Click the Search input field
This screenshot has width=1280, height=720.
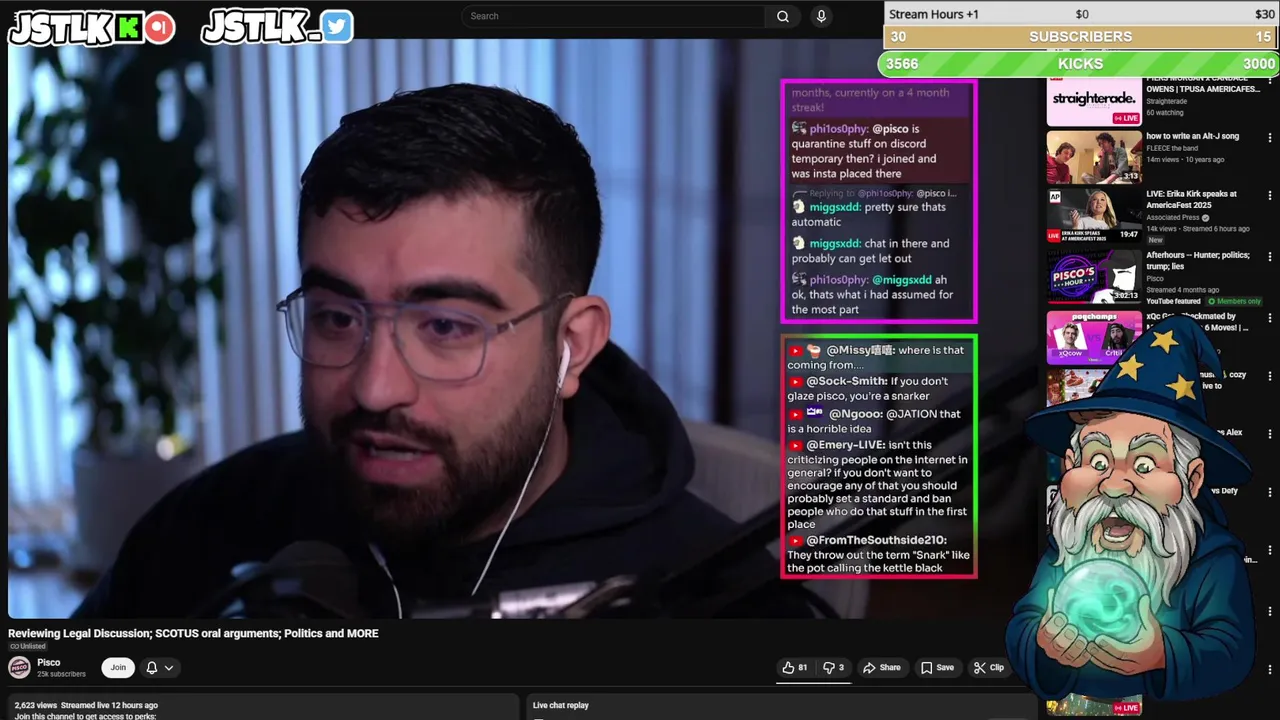pos(612,16)
